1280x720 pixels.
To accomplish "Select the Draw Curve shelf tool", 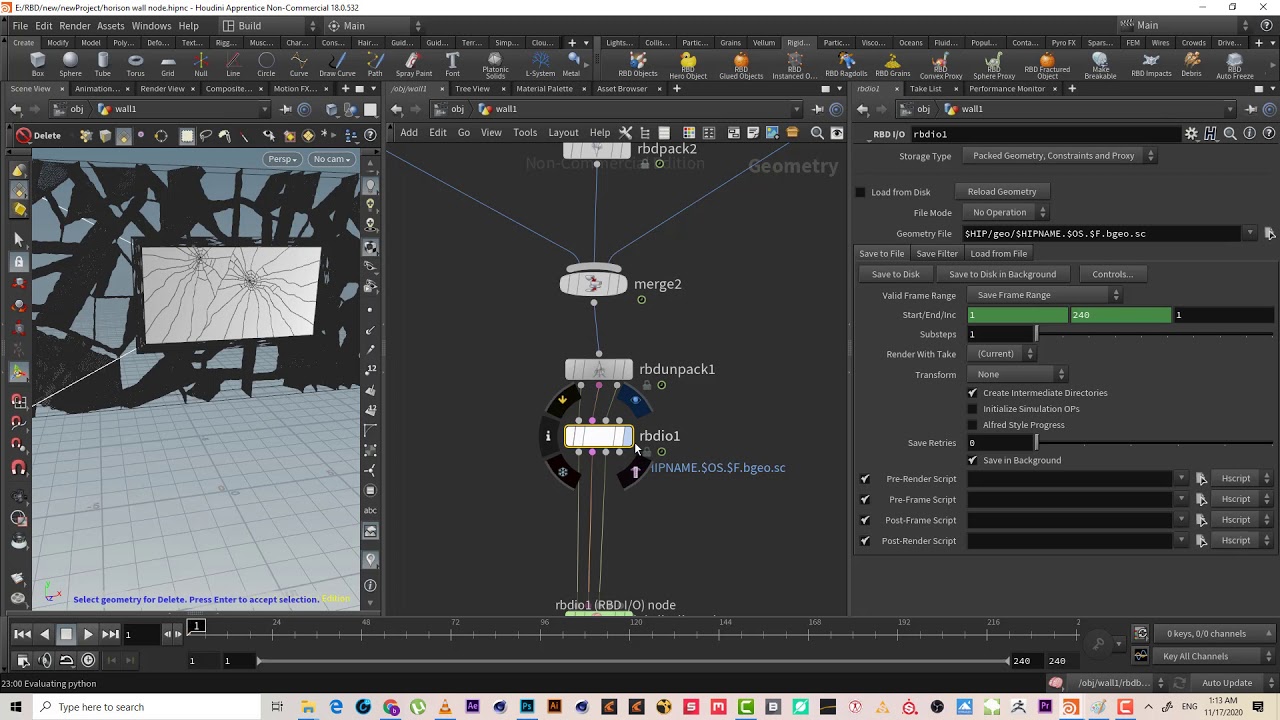I will [x=337, y=65].
